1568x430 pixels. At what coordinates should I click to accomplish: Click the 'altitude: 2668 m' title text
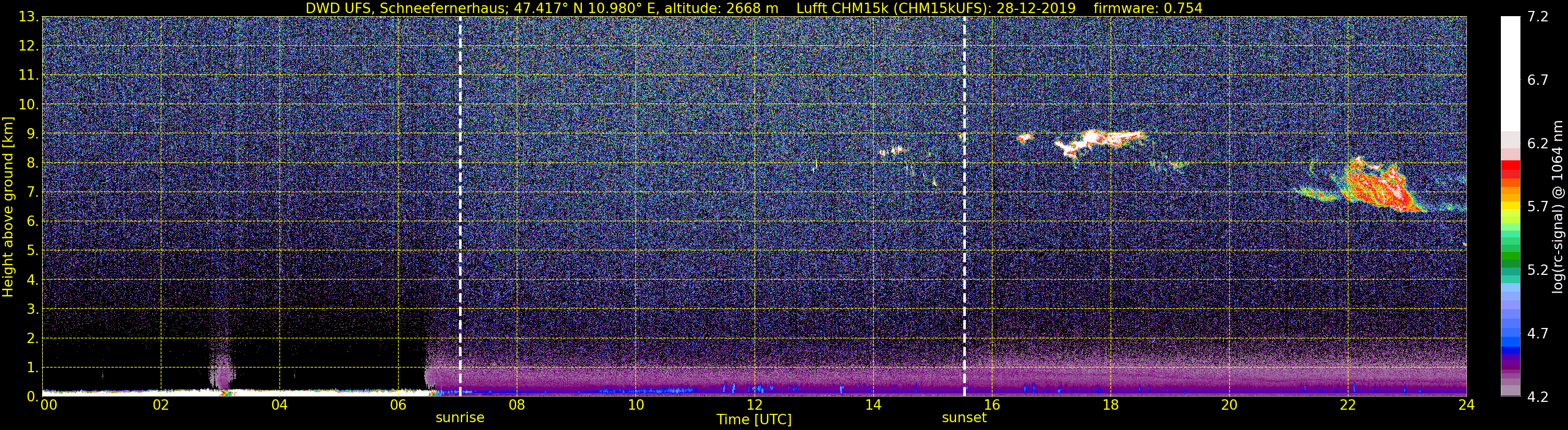click(721, 8)
